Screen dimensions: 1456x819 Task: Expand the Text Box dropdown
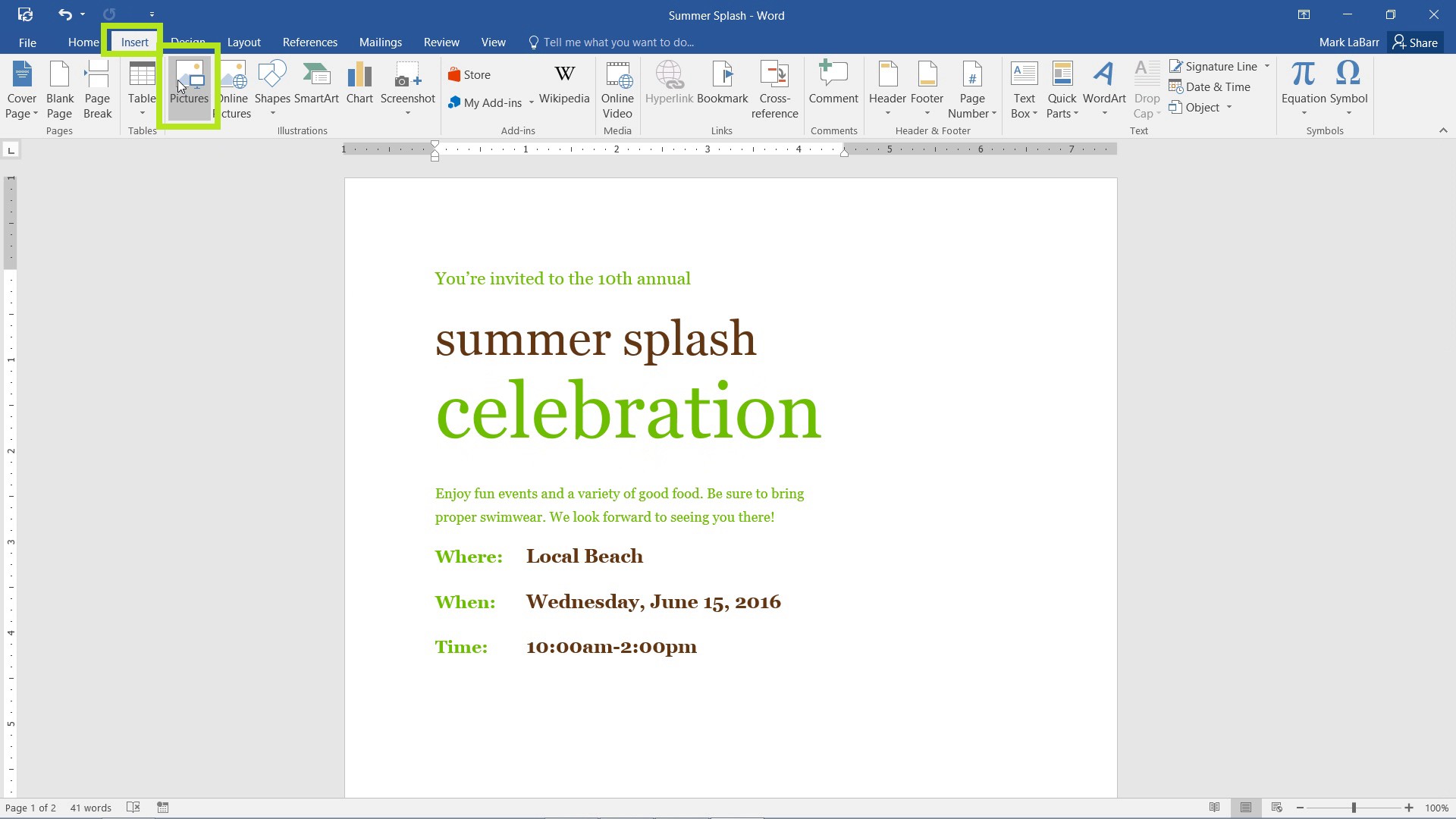(1024, 117)
